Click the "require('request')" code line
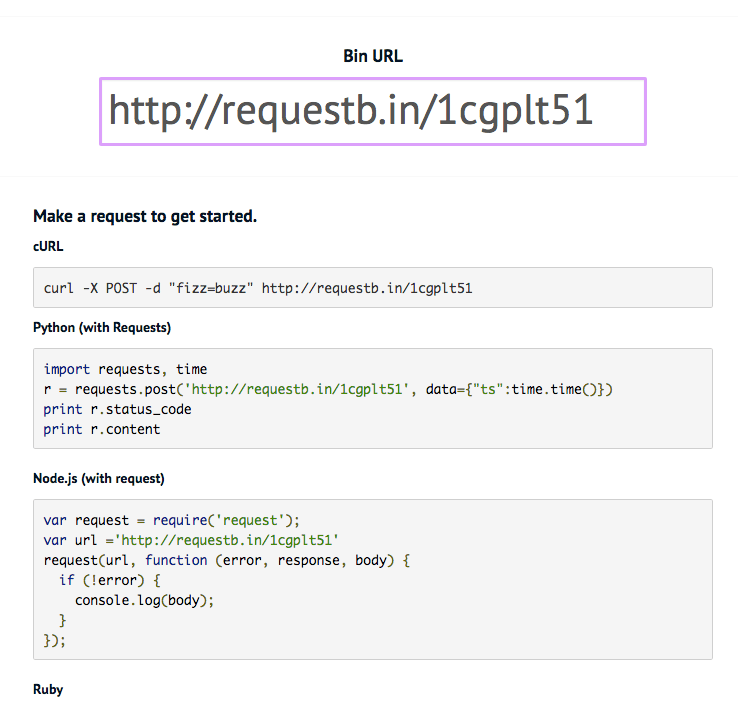 point(171,520)
